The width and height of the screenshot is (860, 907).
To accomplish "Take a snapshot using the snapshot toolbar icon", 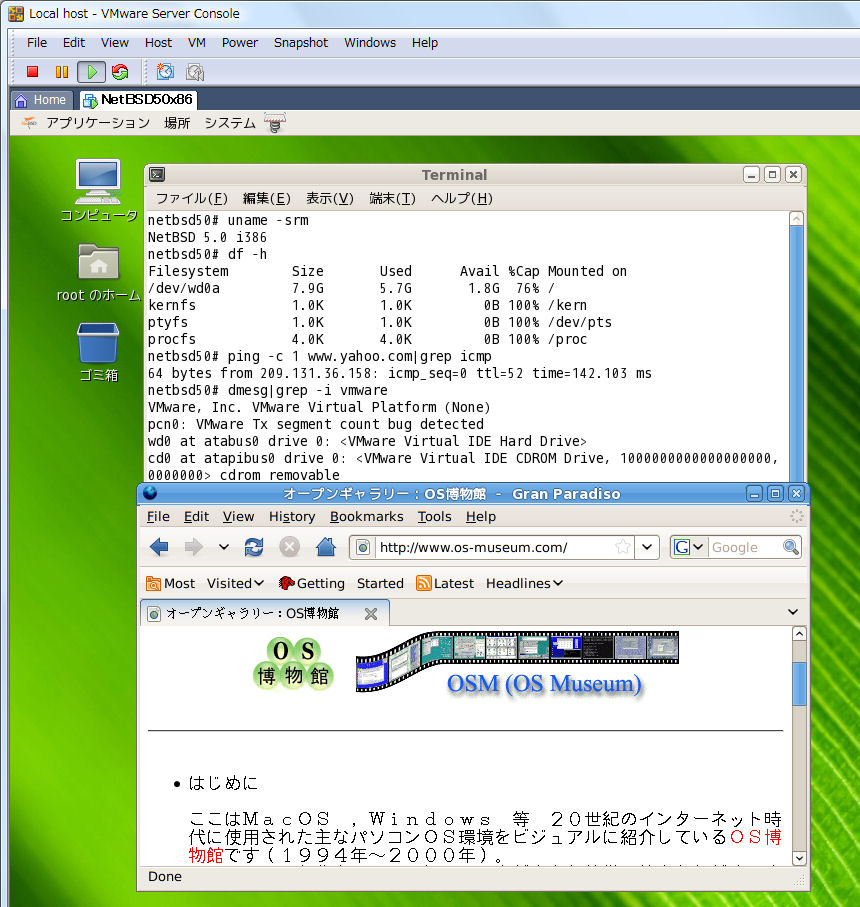I will [x=165, y=72].
